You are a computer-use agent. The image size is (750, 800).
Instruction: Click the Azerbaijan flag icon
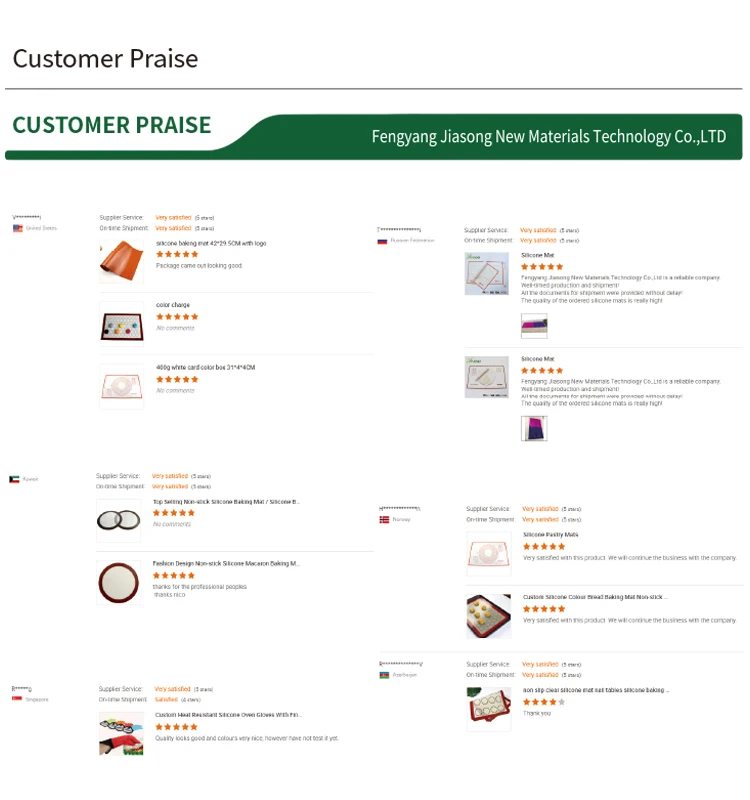tap(384, 675)
